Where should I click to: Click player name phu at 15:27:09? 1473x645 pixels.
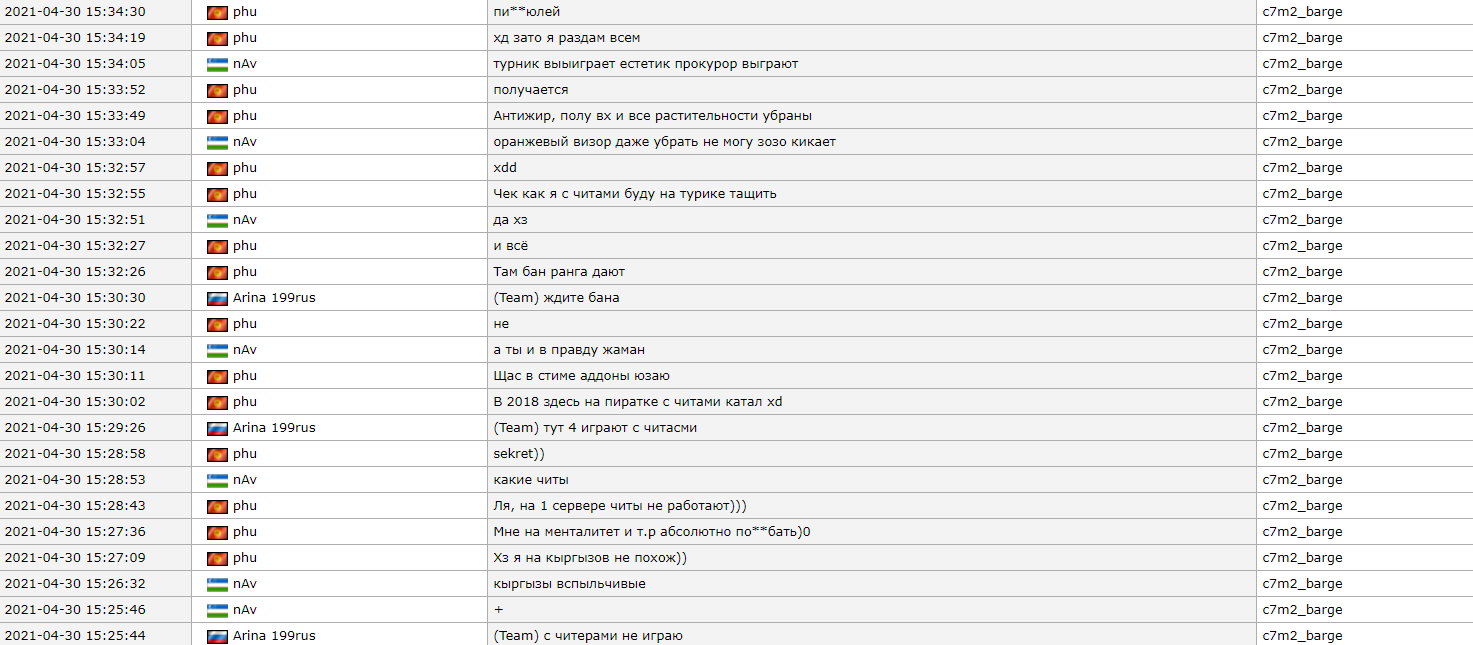pos(245,558)
